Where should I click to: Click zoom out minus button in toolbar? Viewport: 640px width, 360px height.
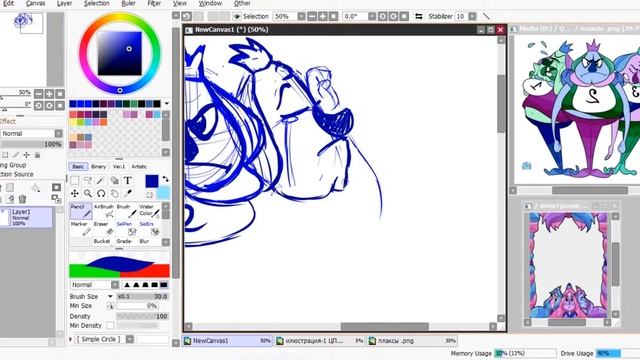312,16
